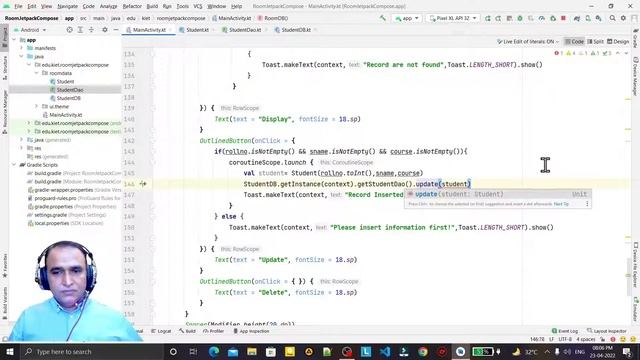Screen dimensions: 640x360
Task: Open the Logcat tool window
Action: (x=161, y=331)
